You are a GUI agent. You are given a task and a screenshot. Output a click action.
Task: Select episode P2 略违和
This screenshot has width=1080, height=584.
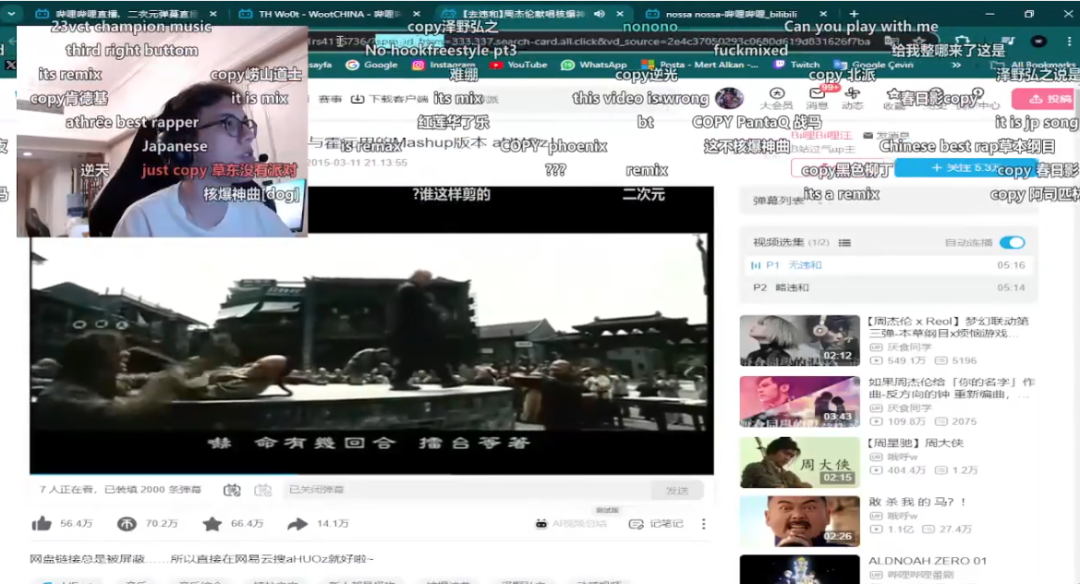pos(889,287)
